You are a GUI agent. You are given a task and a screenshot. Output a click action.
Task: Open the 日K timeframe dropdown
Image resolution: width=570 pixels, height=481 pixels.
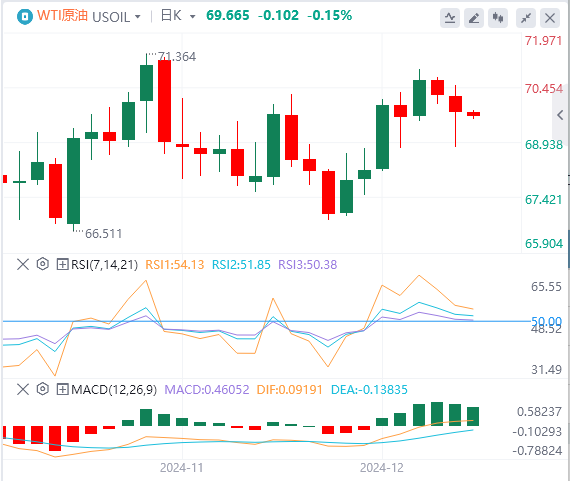178,16
